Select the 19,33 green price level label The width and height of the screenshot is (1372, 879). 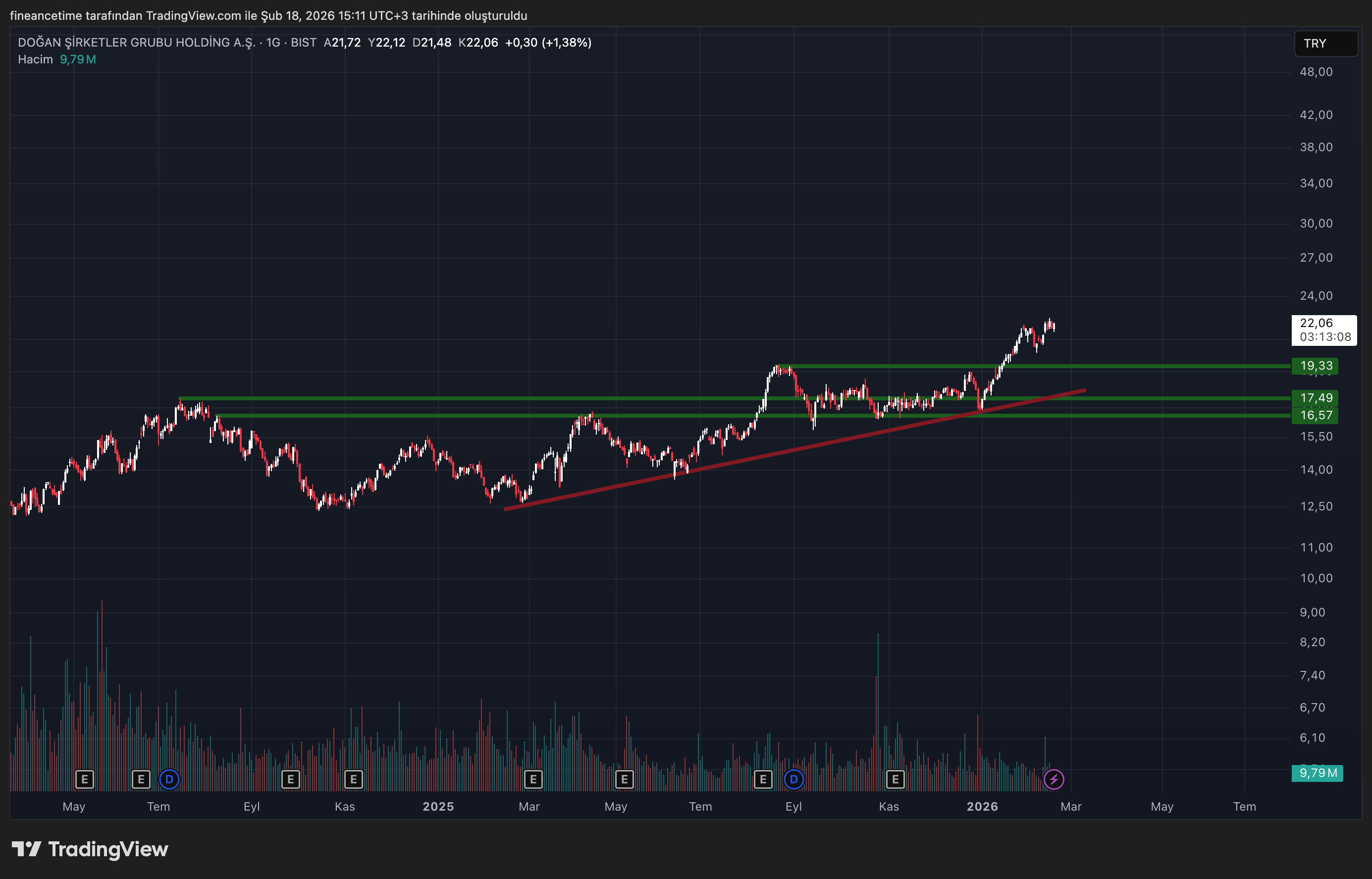pos(1315,366)
